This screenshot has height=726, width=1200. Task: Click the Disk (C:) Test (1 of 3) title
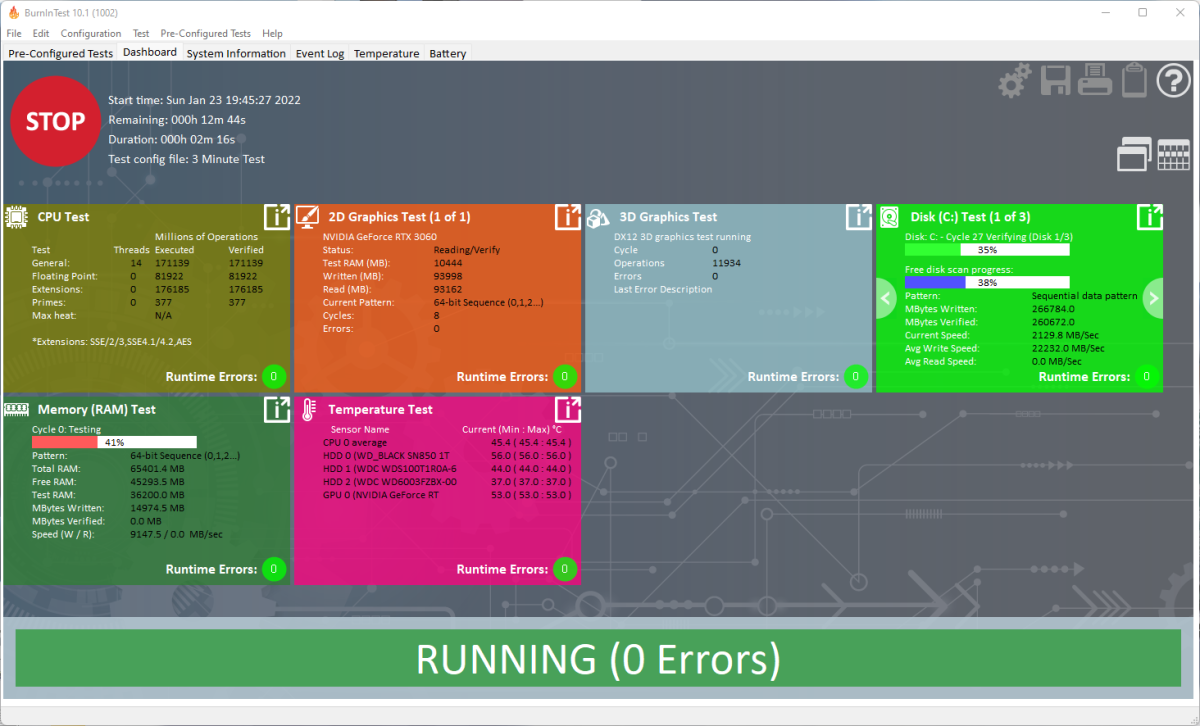[970, 217]
